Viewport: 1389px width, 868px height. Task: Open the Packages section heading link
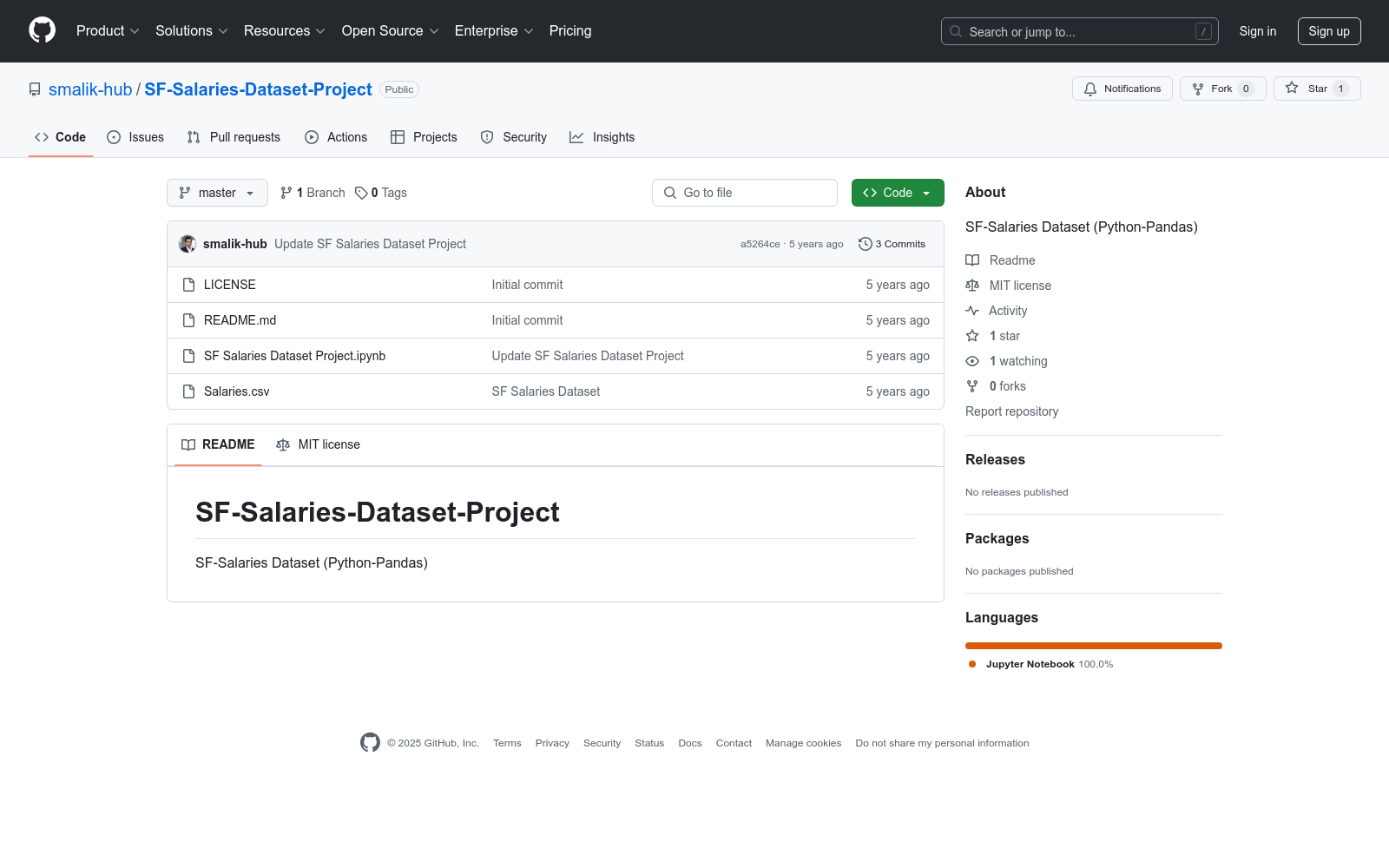[x=997, y=538]
